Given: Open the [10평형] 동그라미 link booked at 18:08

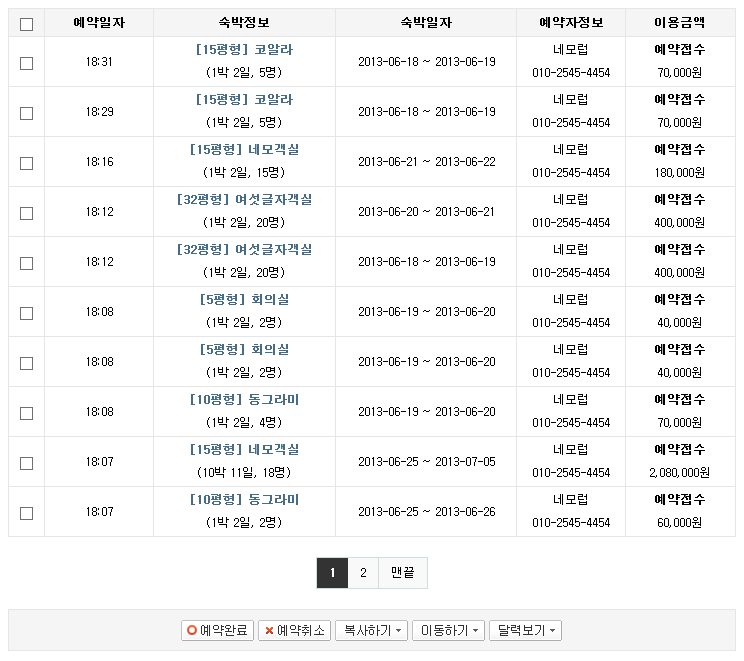Looking at the screenshot, I should click(244, 400).
